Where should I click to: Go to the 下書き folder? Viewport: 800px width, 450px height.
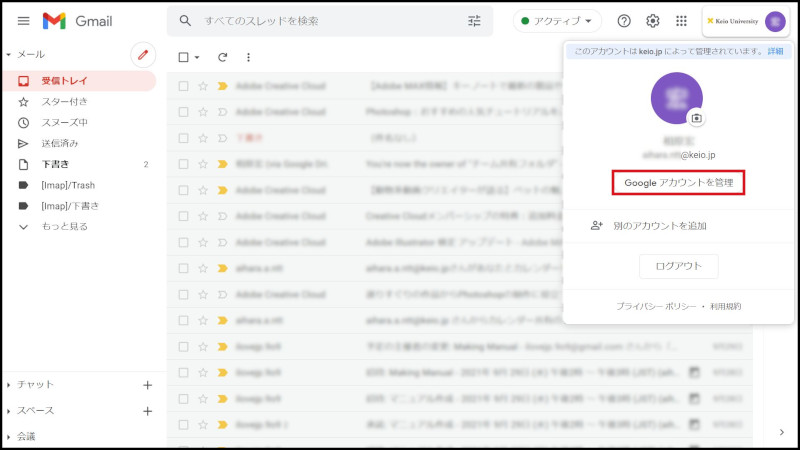click(55, 164)
